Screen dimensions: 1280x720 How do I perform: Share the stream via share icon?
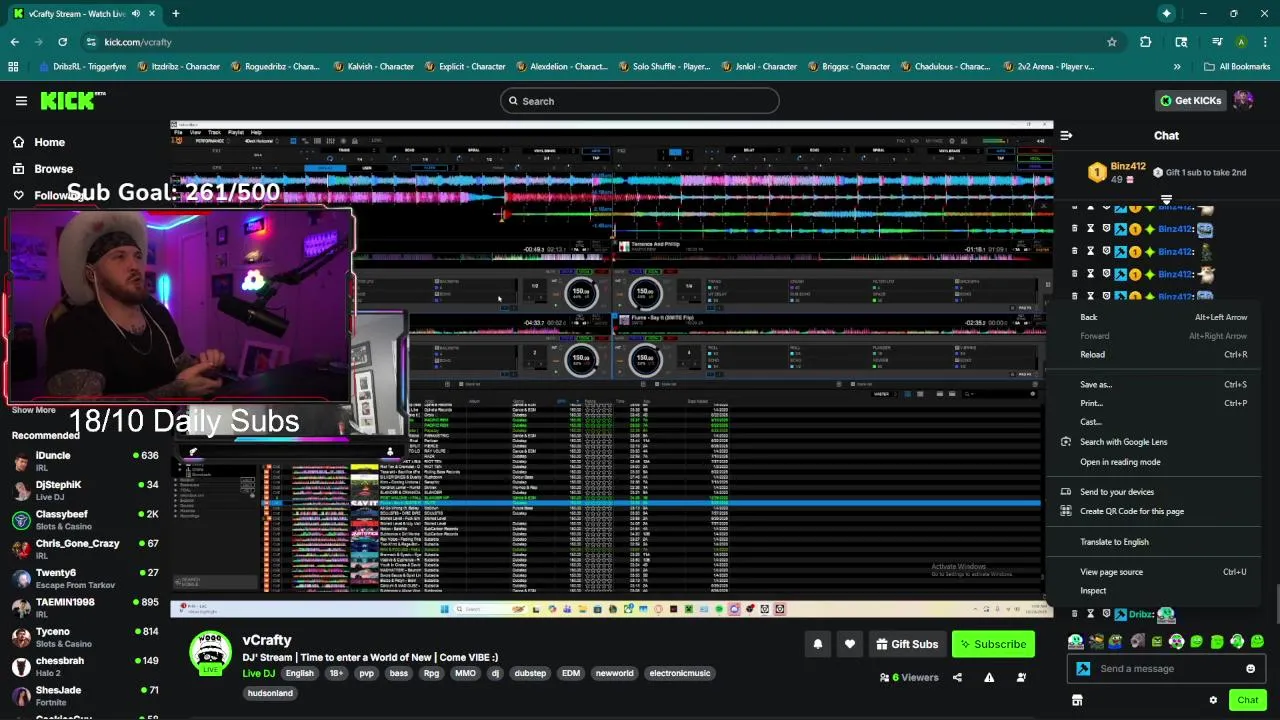957,677
